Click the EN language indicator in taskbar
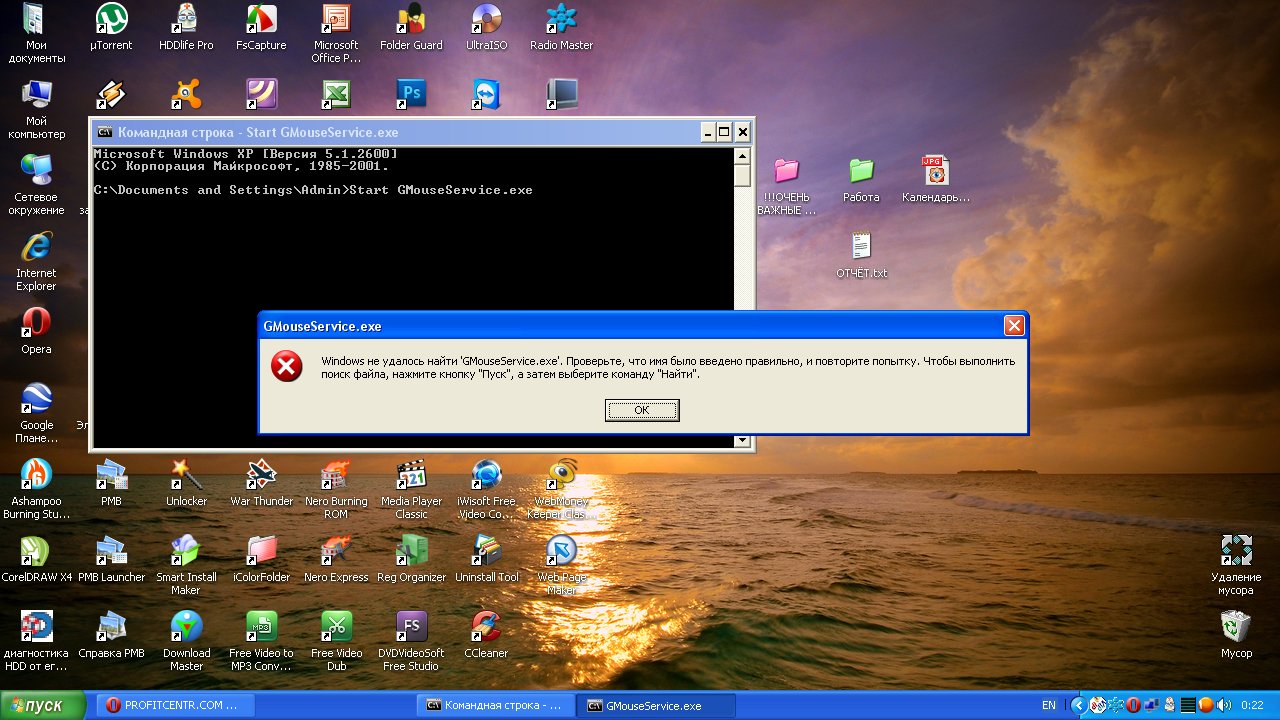The image size is (1280, 720). 1048,705
